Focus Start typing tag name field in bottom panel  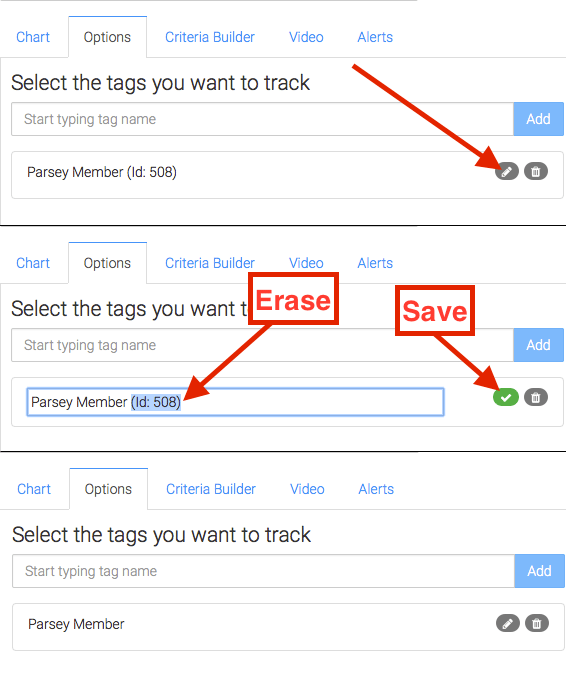pyautogui.click(x=263, y=571)
